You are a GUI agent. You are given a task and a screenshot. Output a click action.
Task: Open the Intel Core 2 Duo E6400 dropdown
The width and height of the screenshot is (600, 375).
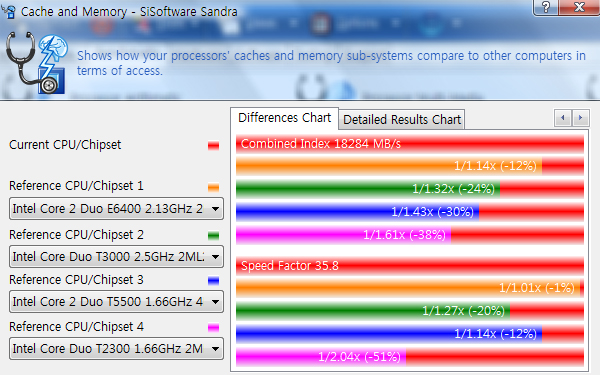point(116,209)
